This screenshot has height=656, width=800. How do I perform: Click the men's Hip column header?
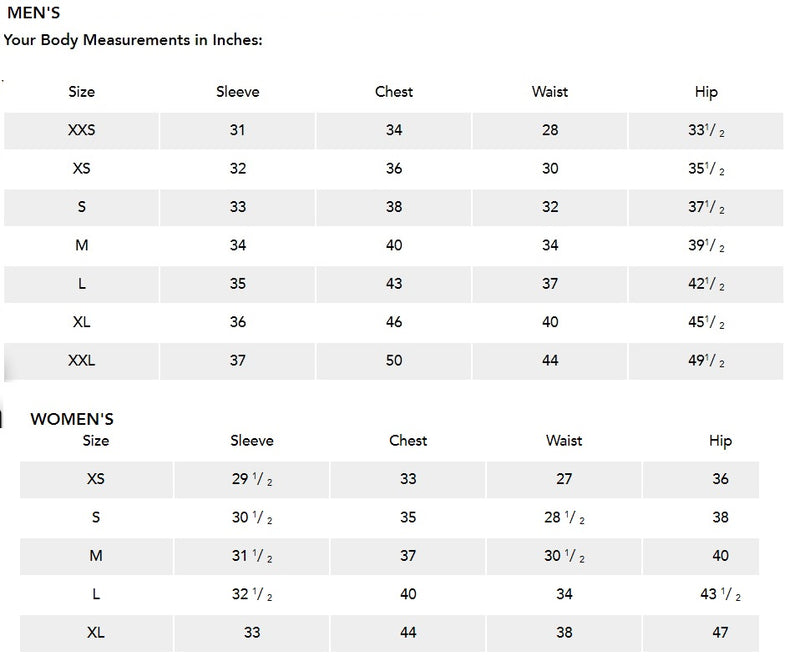point(706,92)
